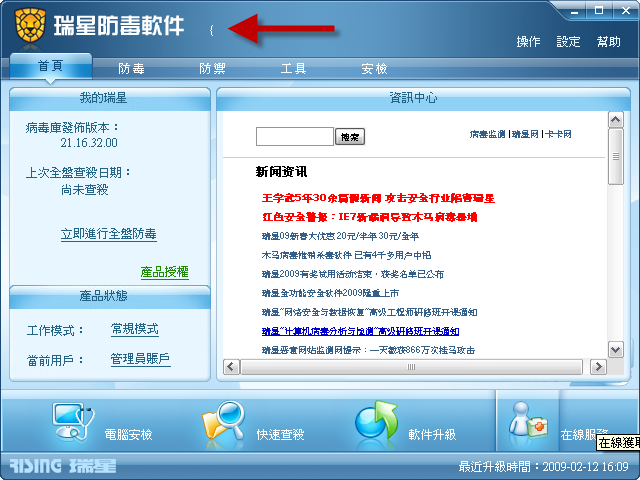
Task: Click the vertical scrollbar thumb in news panel
Action: [x=616, y=157]
